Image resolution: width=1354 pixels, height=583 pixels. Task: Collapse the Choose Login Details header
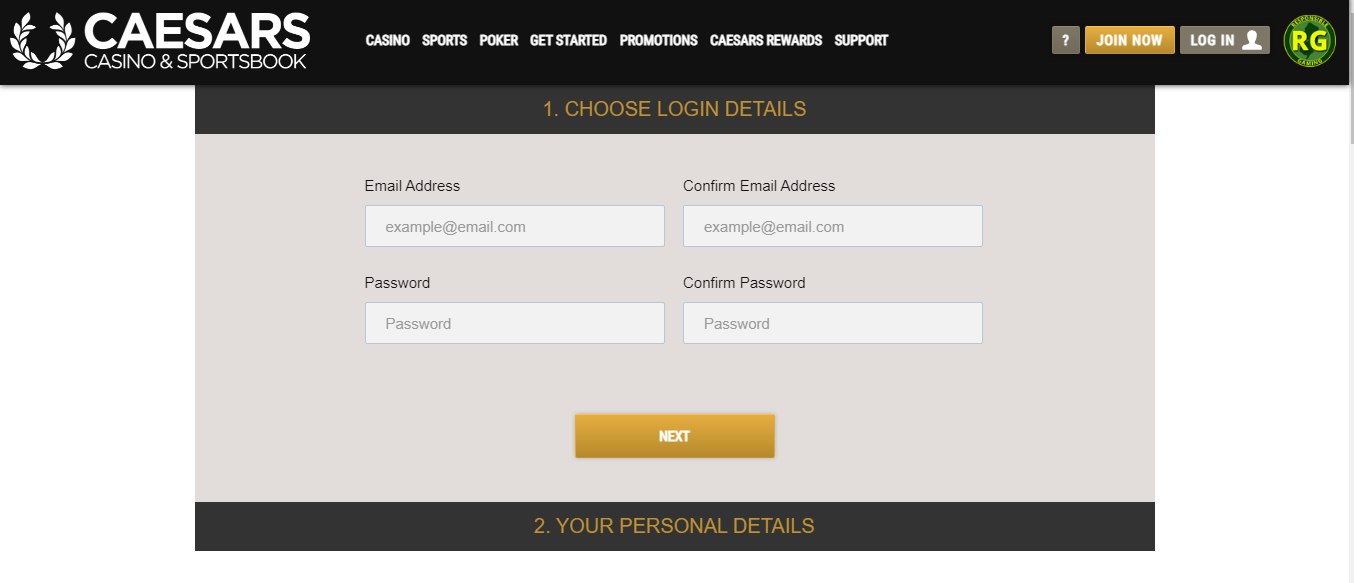pos(675,109)
